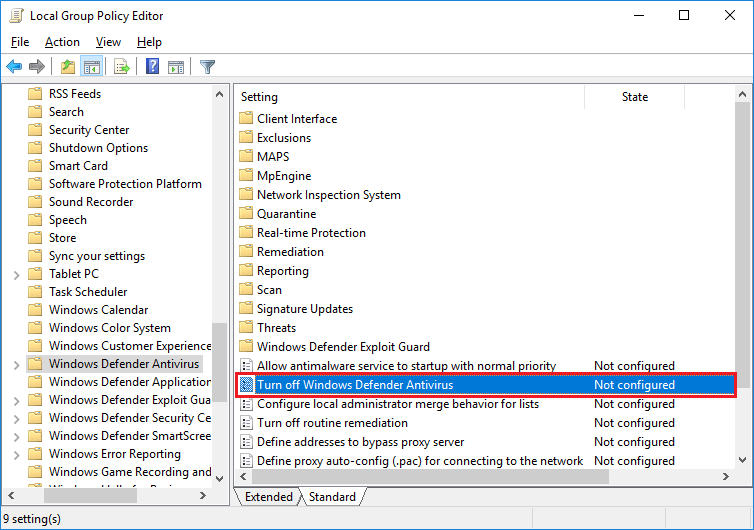
Task: Click settings list horizontal scroll right arrow
Action: click(726, 477)
